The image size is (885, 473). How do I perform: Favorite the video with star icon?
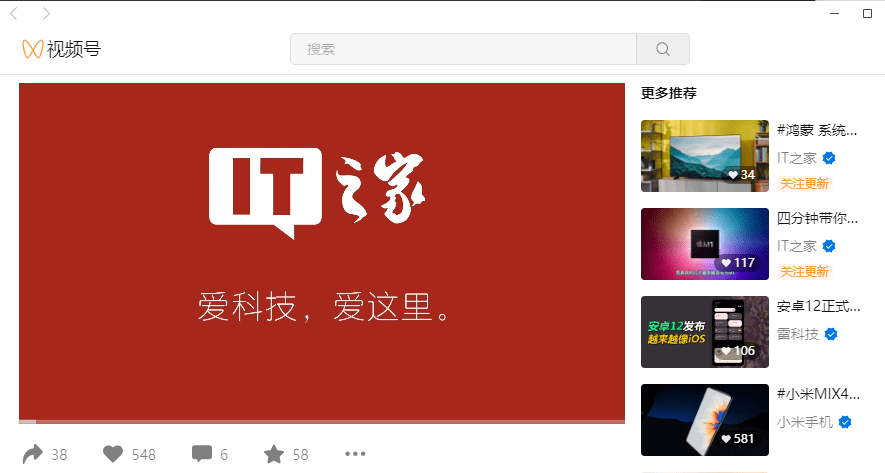point(274,454)
